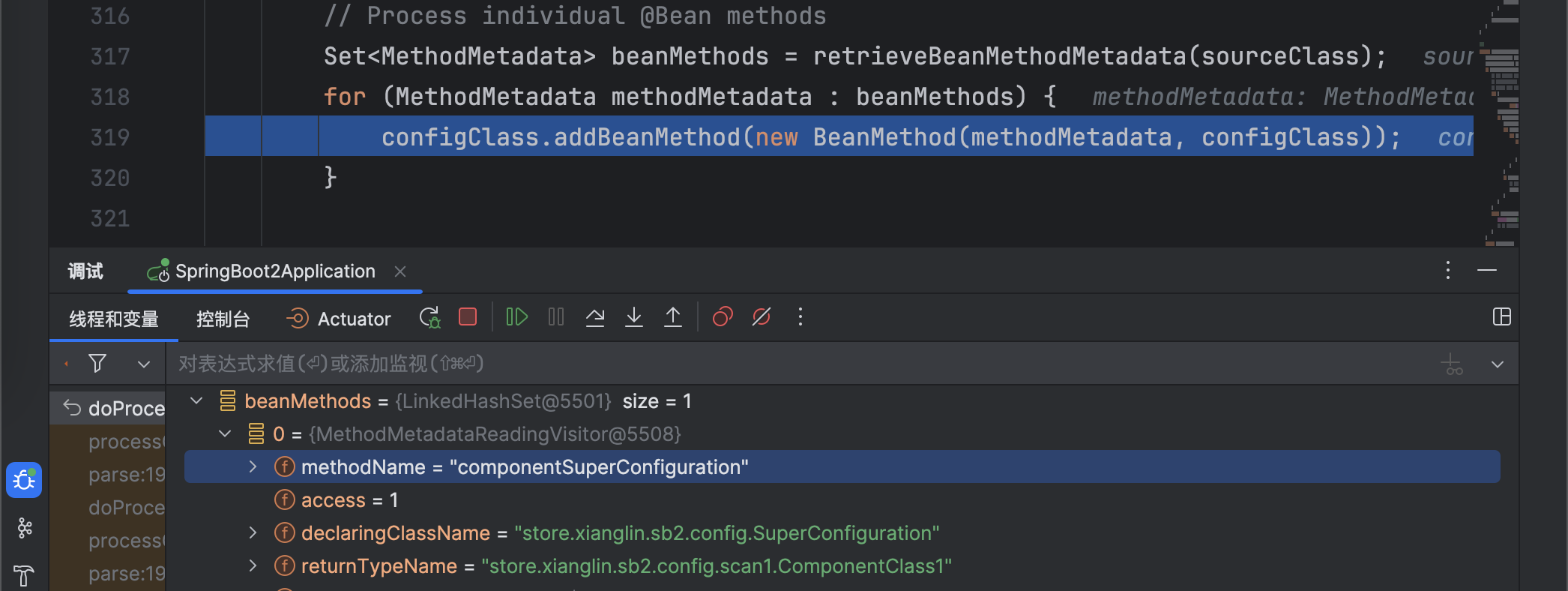This screenshot has width=1568, height=591.
Task: Open debug tool window options menu
Action: coord(1448,271)
